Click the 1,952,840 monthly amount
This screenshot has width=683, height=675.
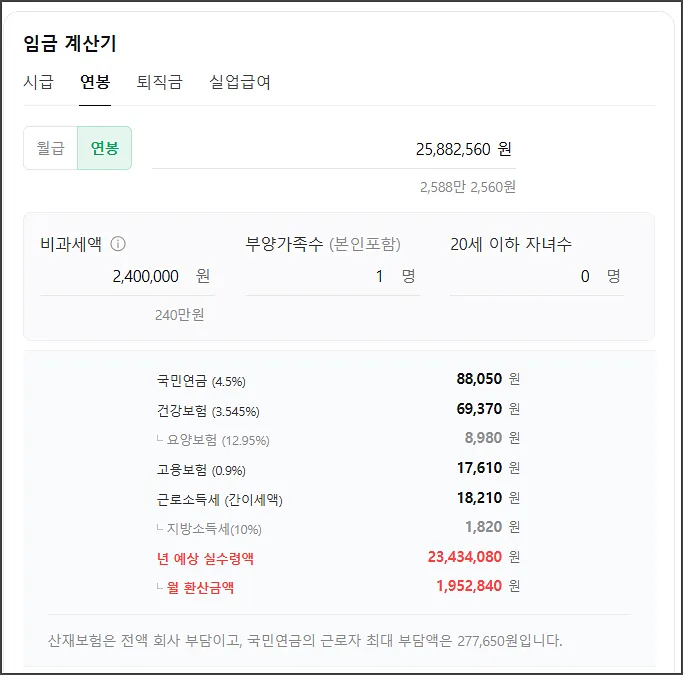pyautogui.click(x=469, y=586)
